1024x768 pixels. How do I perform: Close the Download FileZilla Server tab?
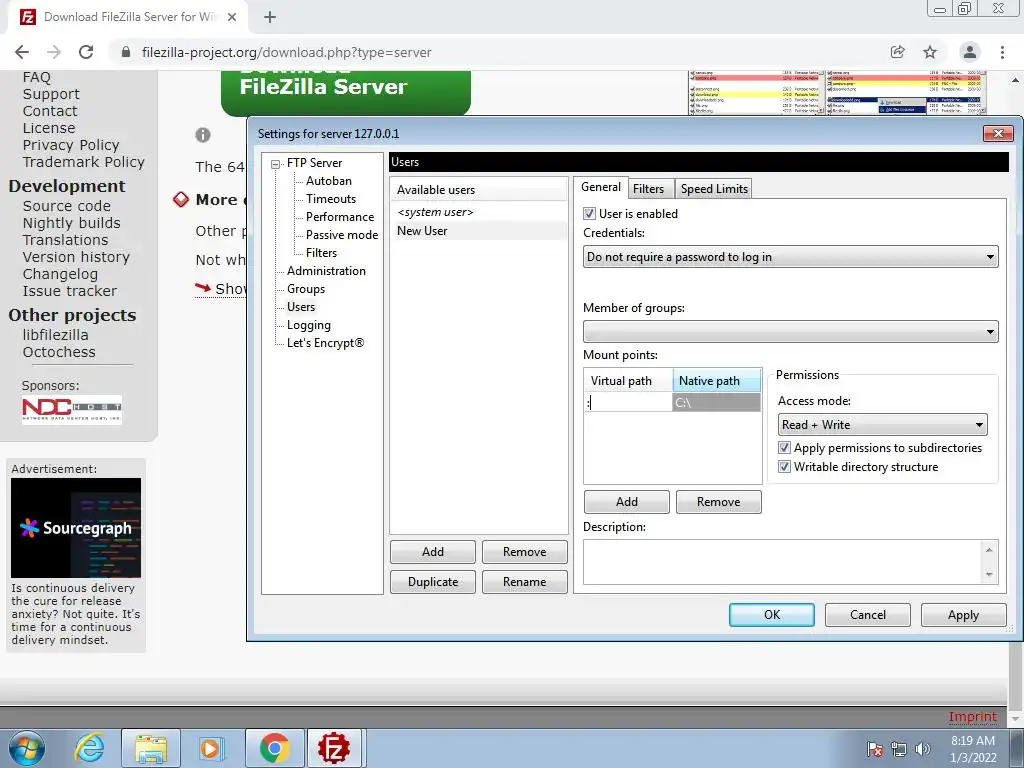pos(232,17)
